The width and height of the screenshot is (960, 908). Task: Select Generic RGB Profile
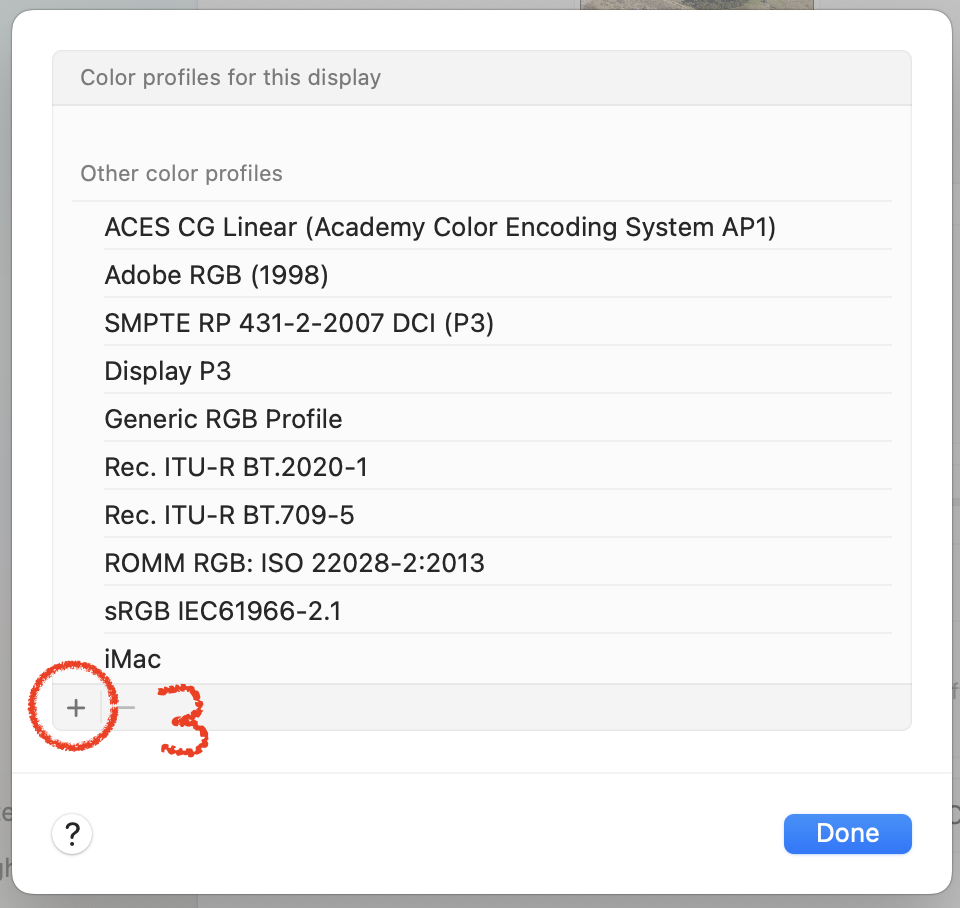[223, 419]
